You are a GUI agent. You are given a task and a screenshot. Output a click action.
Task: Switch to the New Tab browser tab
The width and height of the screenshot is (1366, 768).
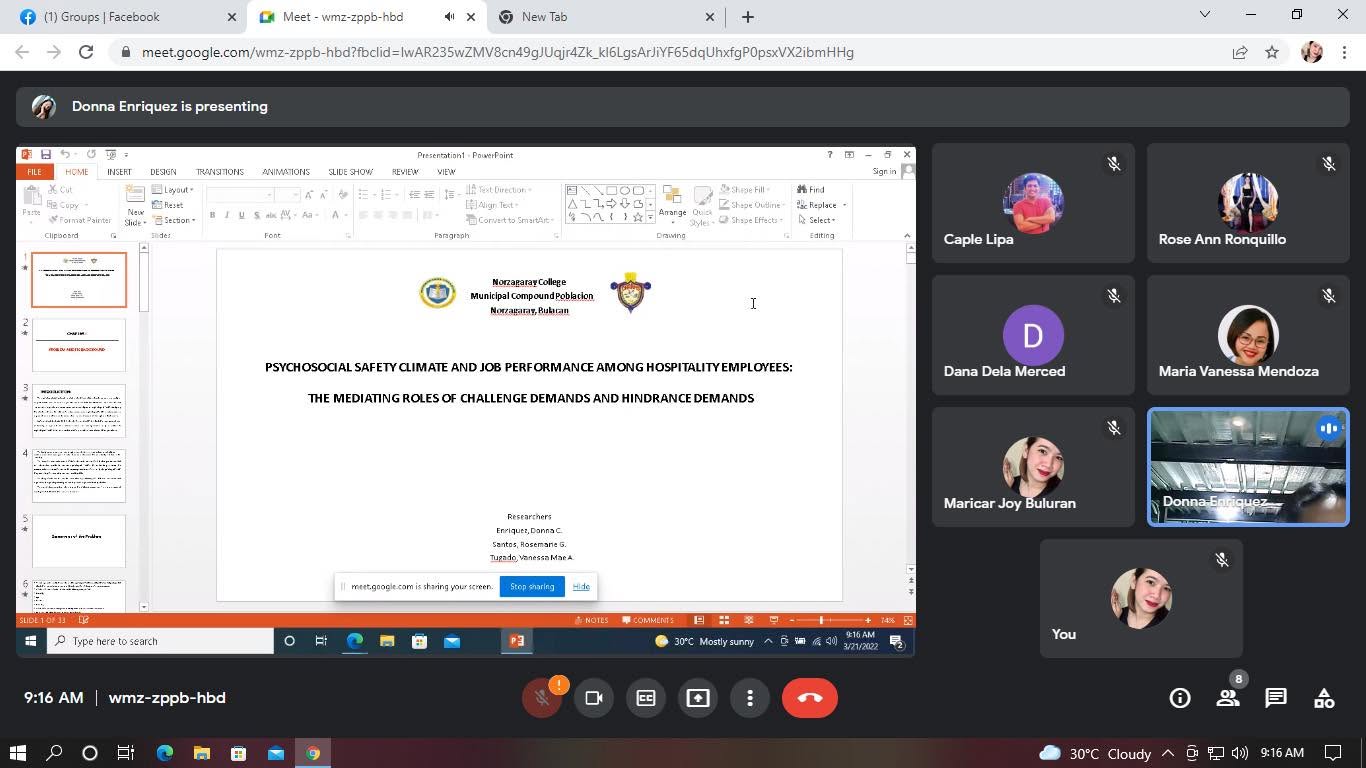pos(606,17)
